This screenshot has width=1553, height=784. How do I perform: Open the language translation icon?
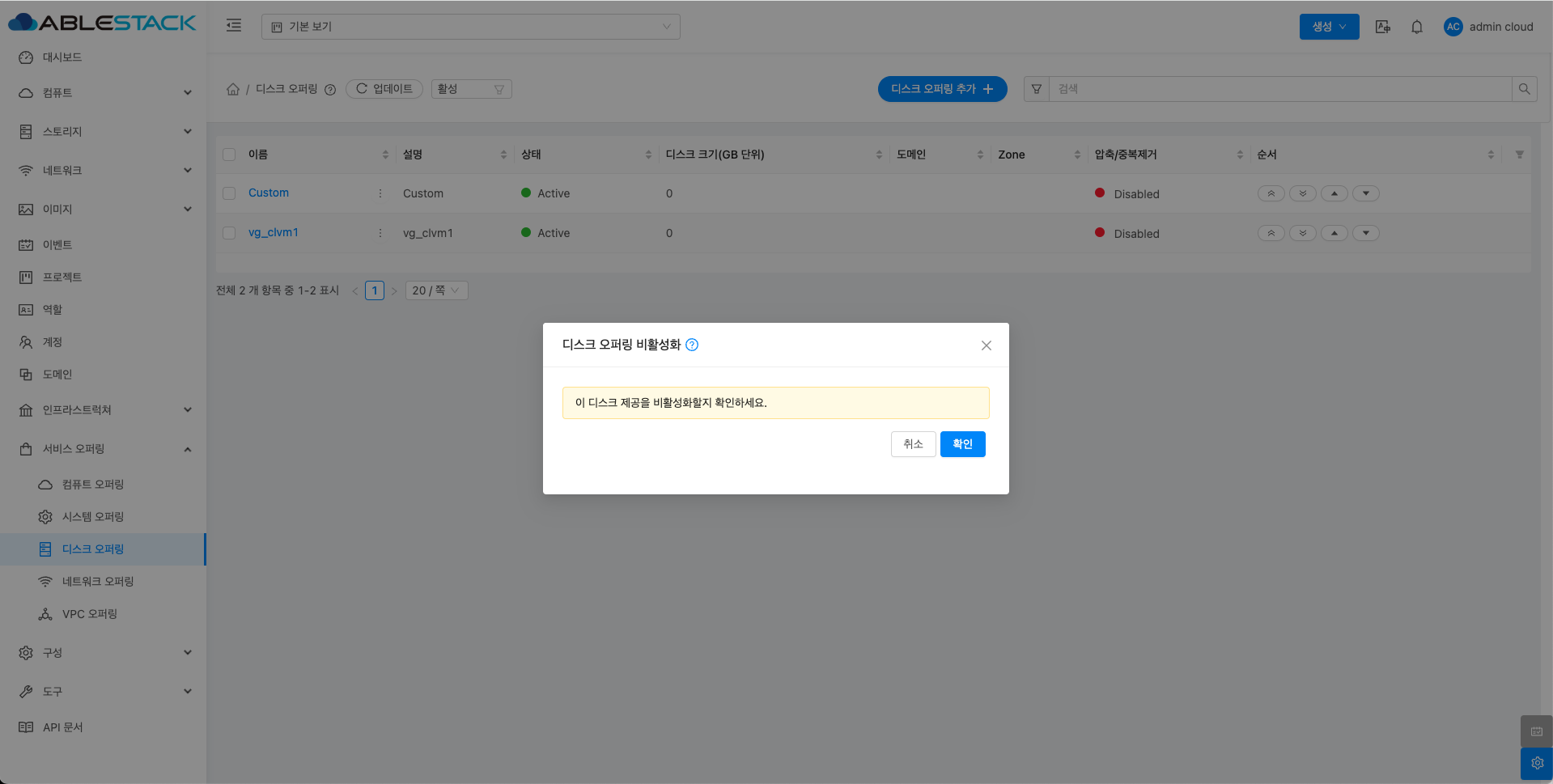click(x=1383, y=27)
